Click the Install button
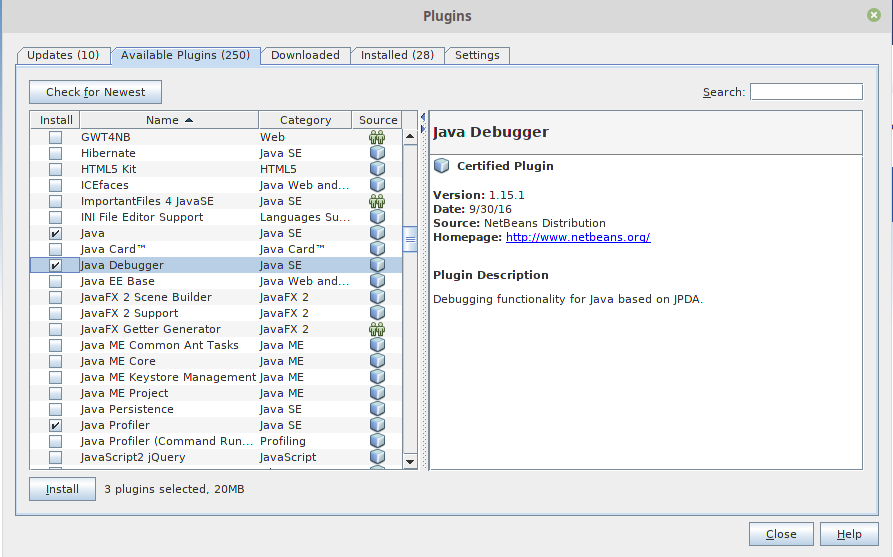This screenshot has height=557, width=893. click(63, 489)
